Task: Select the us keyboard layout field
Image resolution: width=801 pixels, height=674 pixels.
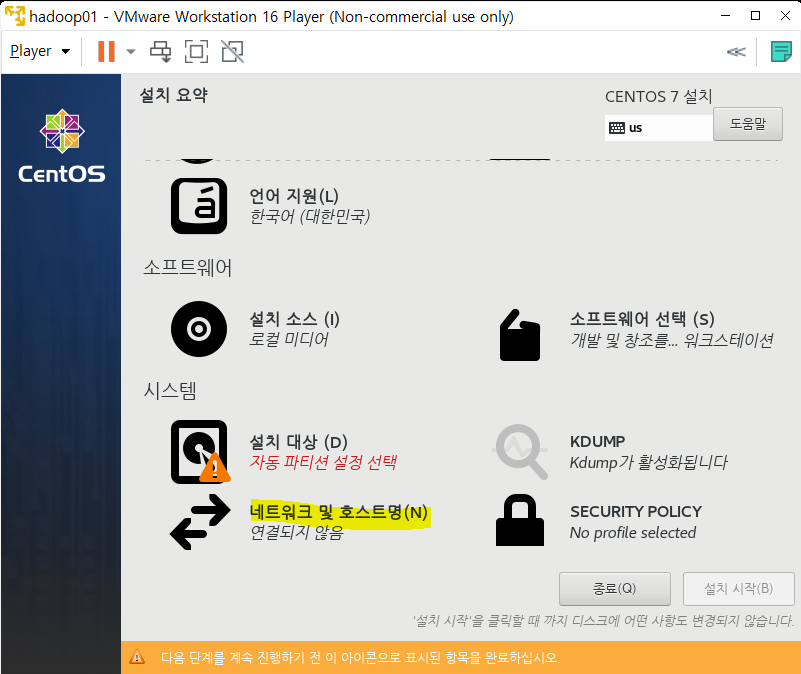Action: tap(659, 128)
